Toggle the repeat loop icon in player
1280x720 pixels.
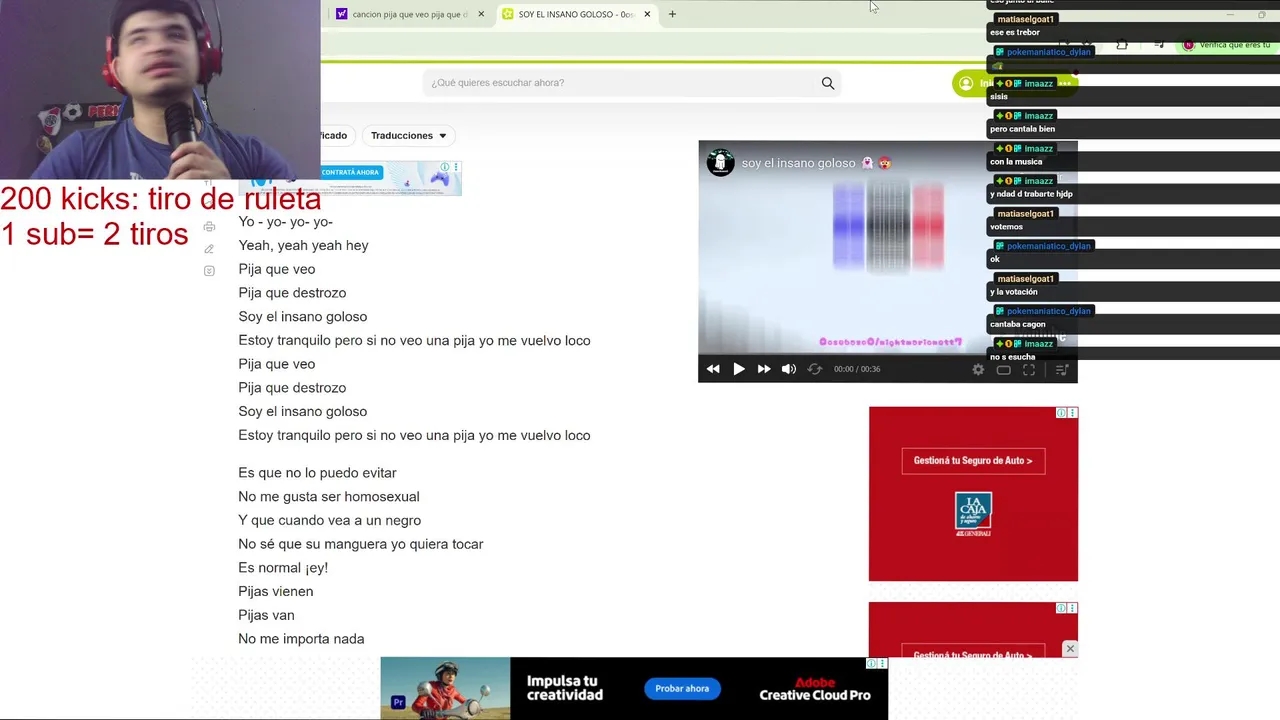click(815, 369)
